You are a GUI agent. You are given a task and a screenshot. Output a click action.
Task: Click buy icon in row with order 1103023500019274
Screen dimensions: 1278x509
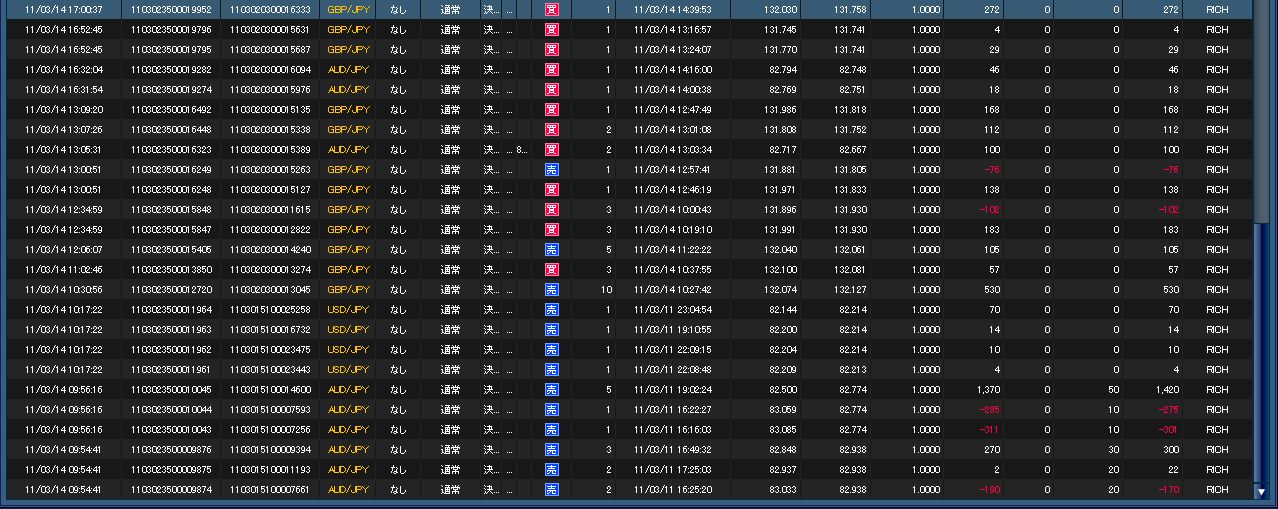click(551, 90)
